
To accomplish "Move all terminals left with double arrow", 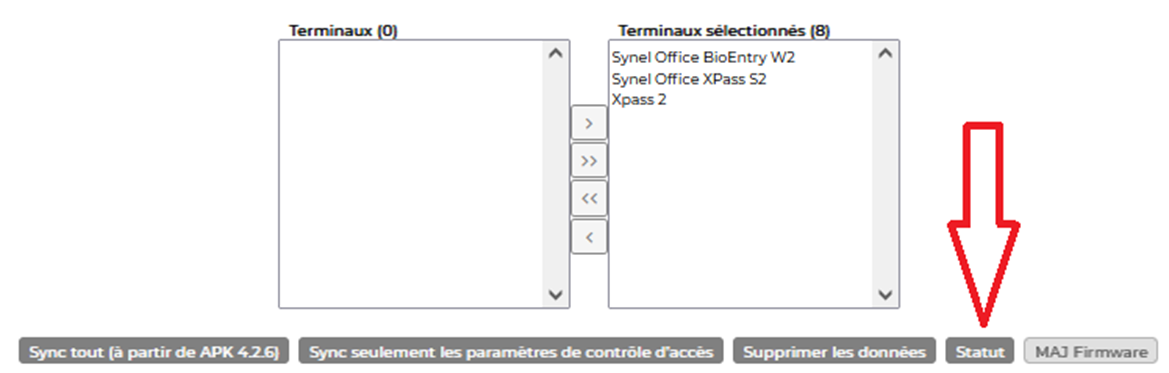I will pos(589,199).
